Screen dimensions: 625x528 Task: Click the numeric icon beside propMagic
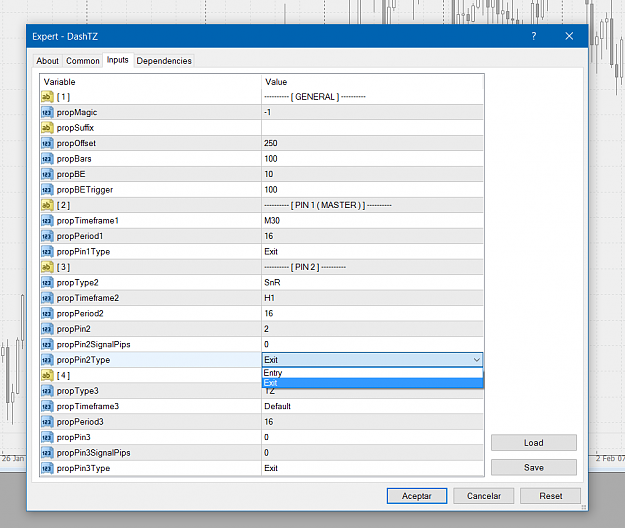[x=47, y=112]
